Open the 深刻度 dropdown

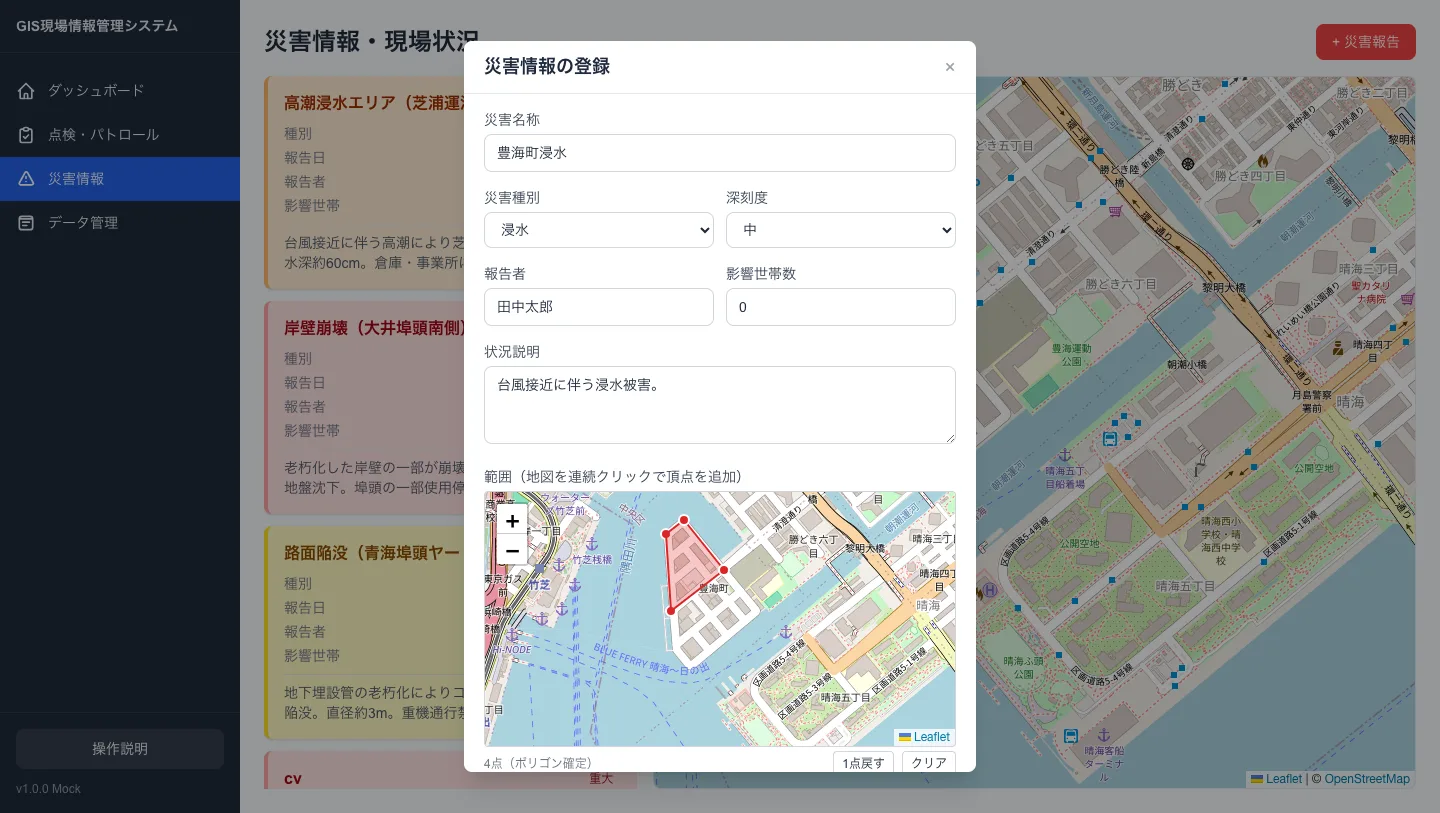click(x=841, y=230)
